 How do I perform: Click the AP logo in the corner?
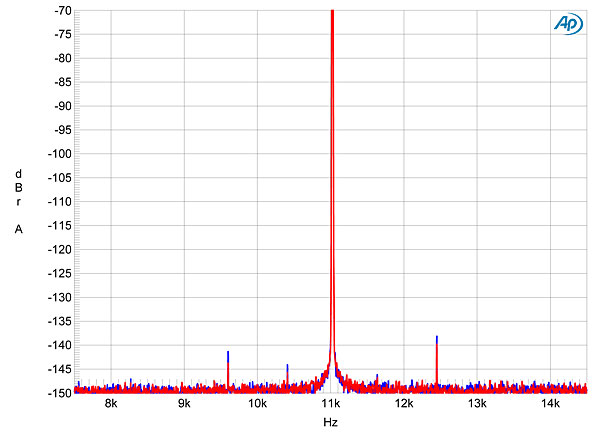(564, 23)
